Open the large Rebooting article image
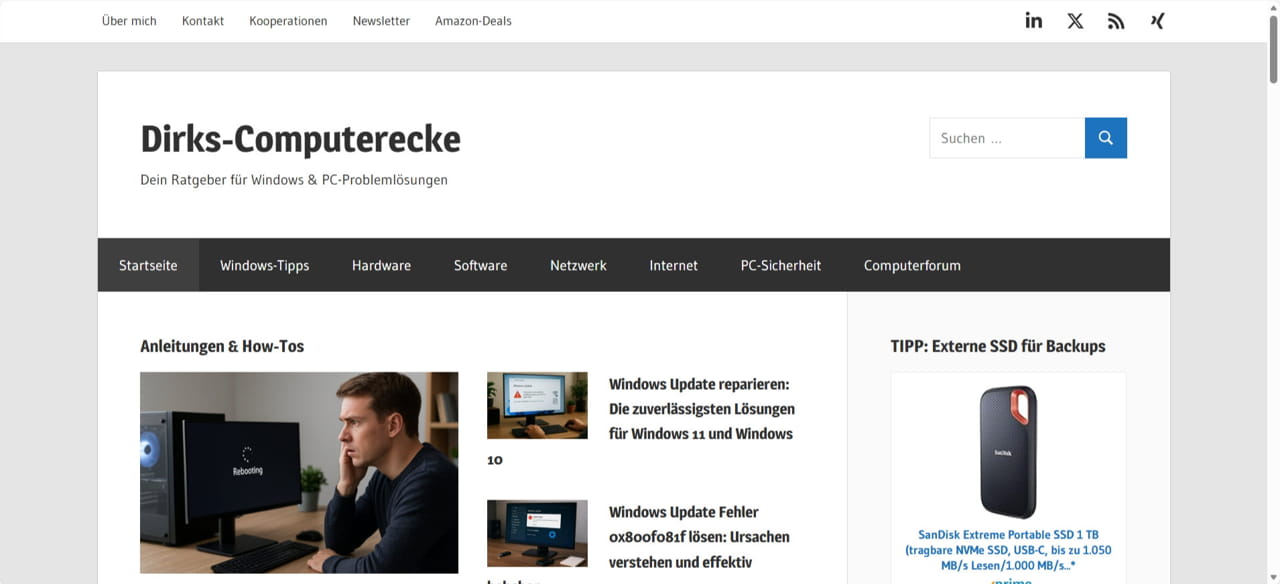The image size is (1280, 584). point(299,473)
